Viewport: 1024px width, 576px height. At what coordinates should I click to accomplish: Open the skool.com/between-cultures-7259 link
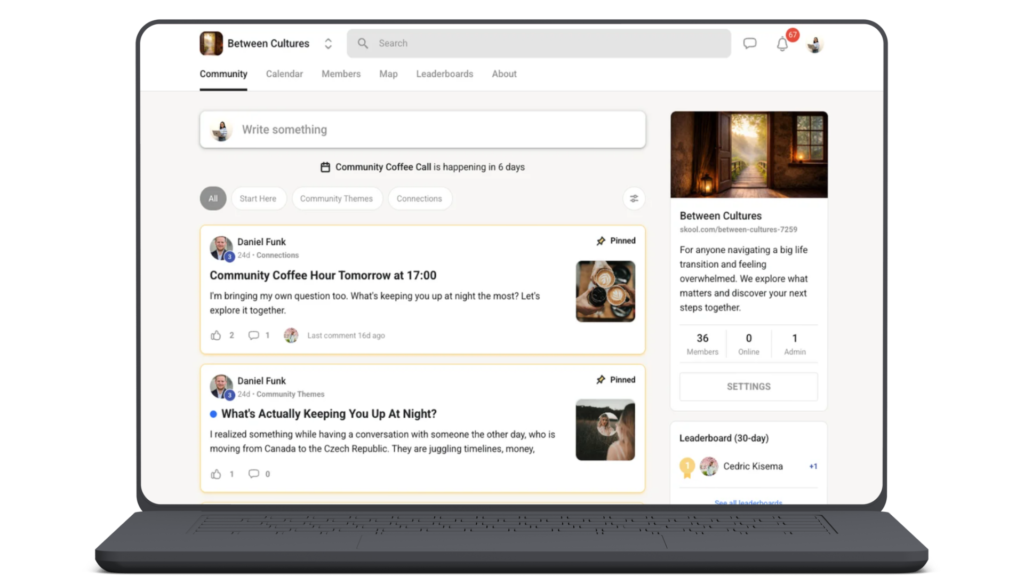[x=738, y=230]
